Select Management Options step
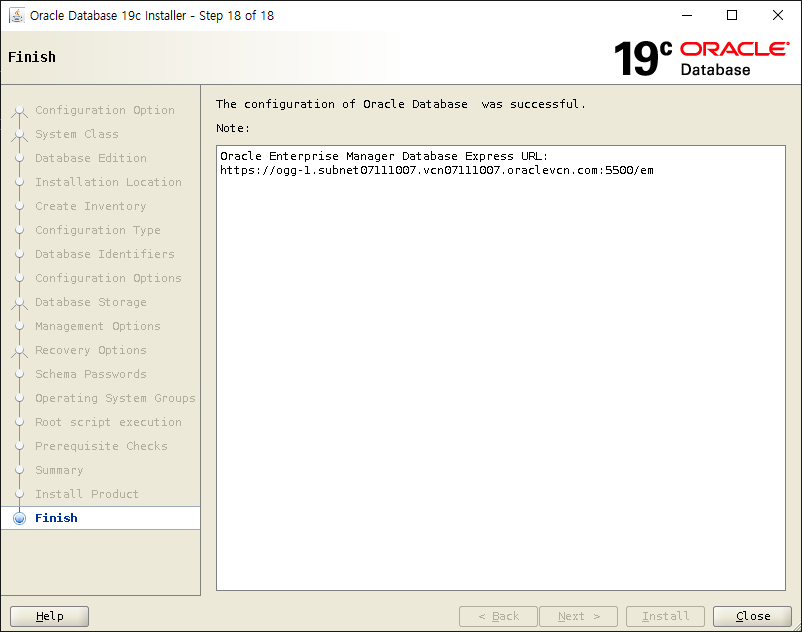The width and height of the screenshot is (802, 632). [97, 326]
